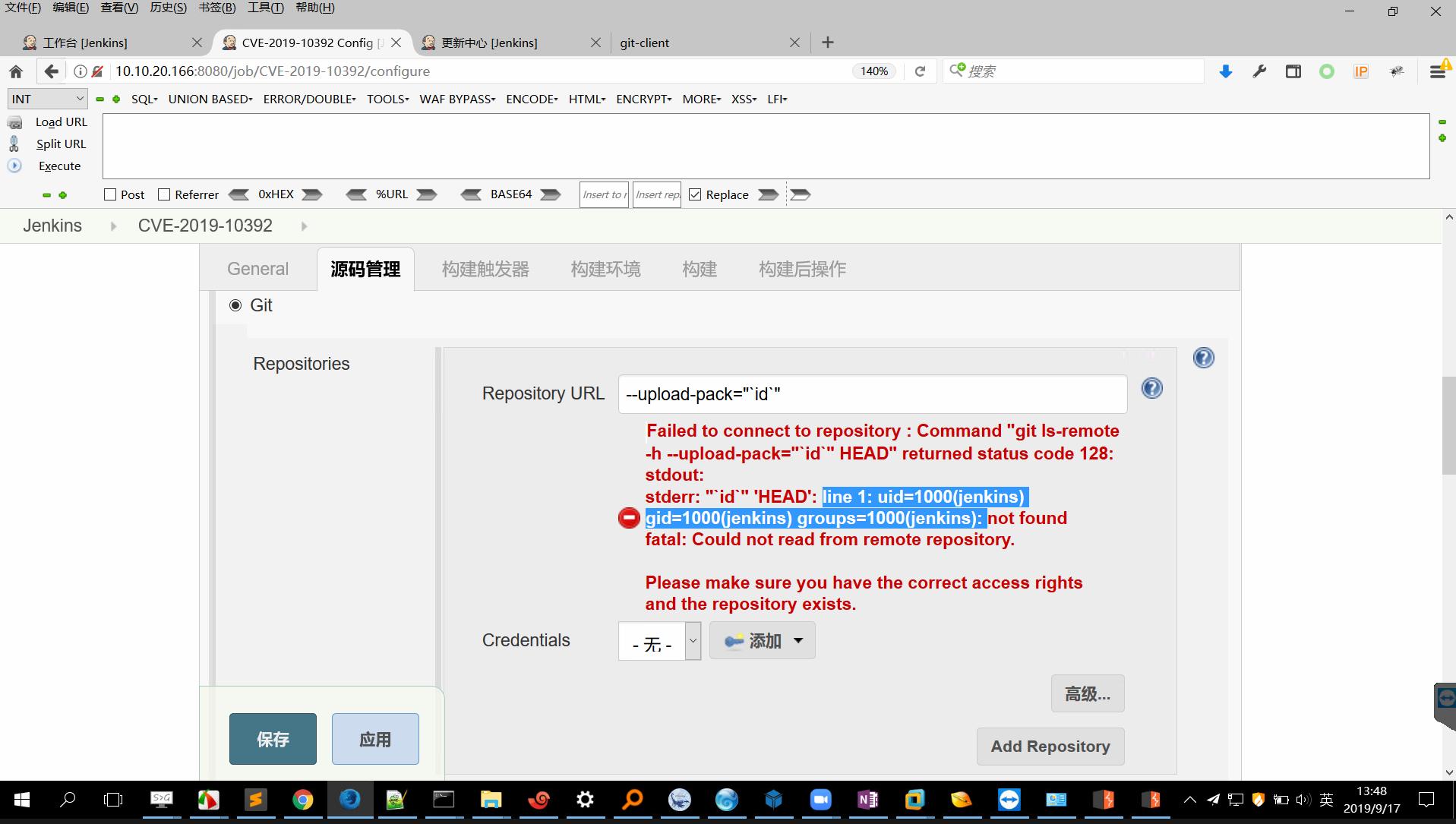Viewport: 1456px width, 824px height.
Task: Click the 高级... advanced button
Action: 1088,693
